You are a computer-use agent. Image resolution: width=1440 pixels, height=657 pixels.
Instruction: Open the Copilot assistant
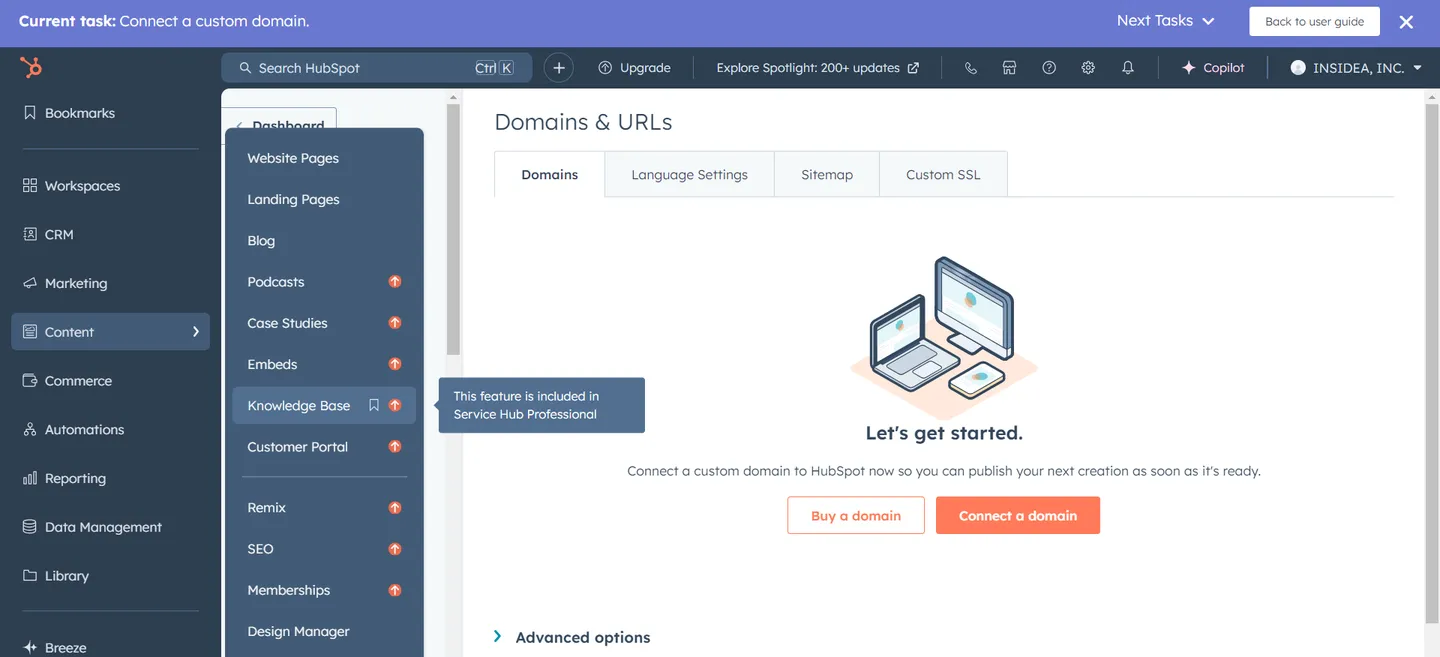(1213, 68)
